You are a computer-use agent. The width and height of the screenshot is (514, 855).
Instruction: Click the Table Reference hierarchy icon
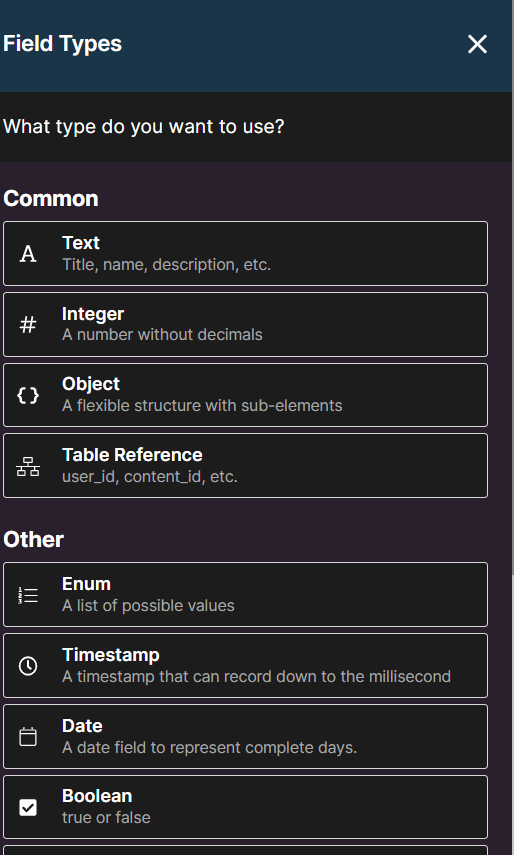click(28, 466)
